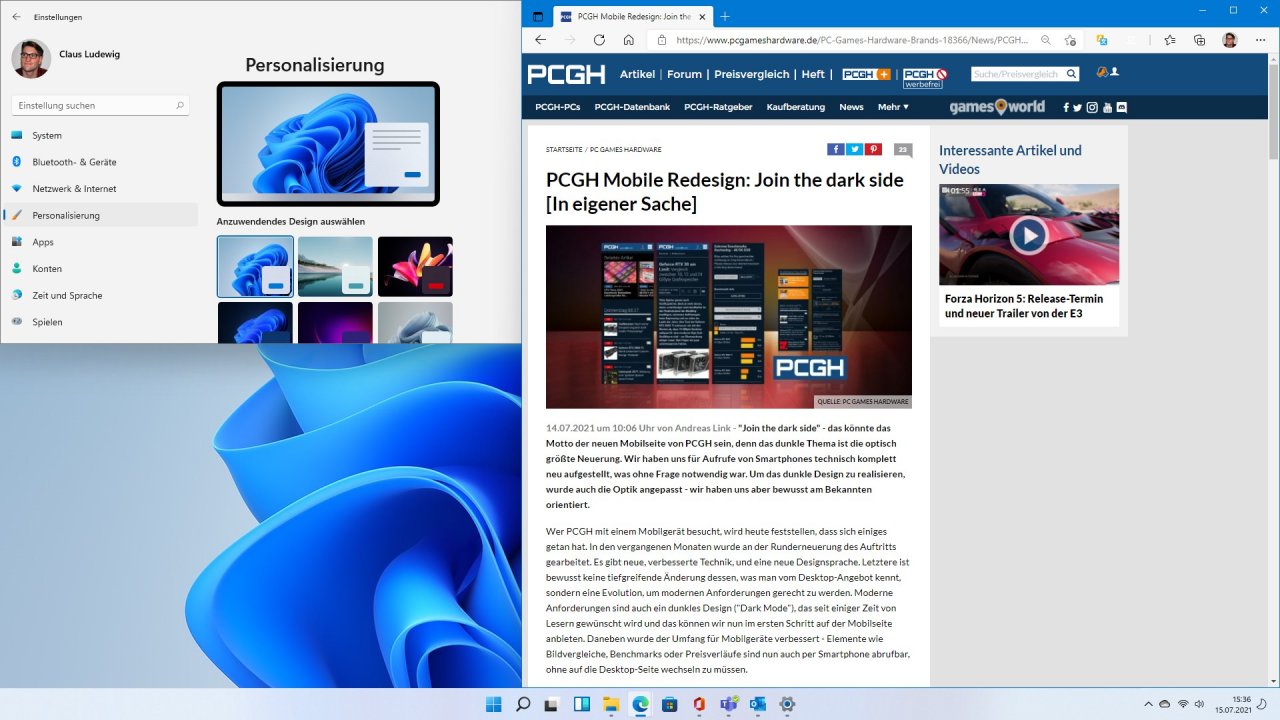Click the Edge address bar URL
This screenshot has width=1280, height=720.
tap(853, 40)
